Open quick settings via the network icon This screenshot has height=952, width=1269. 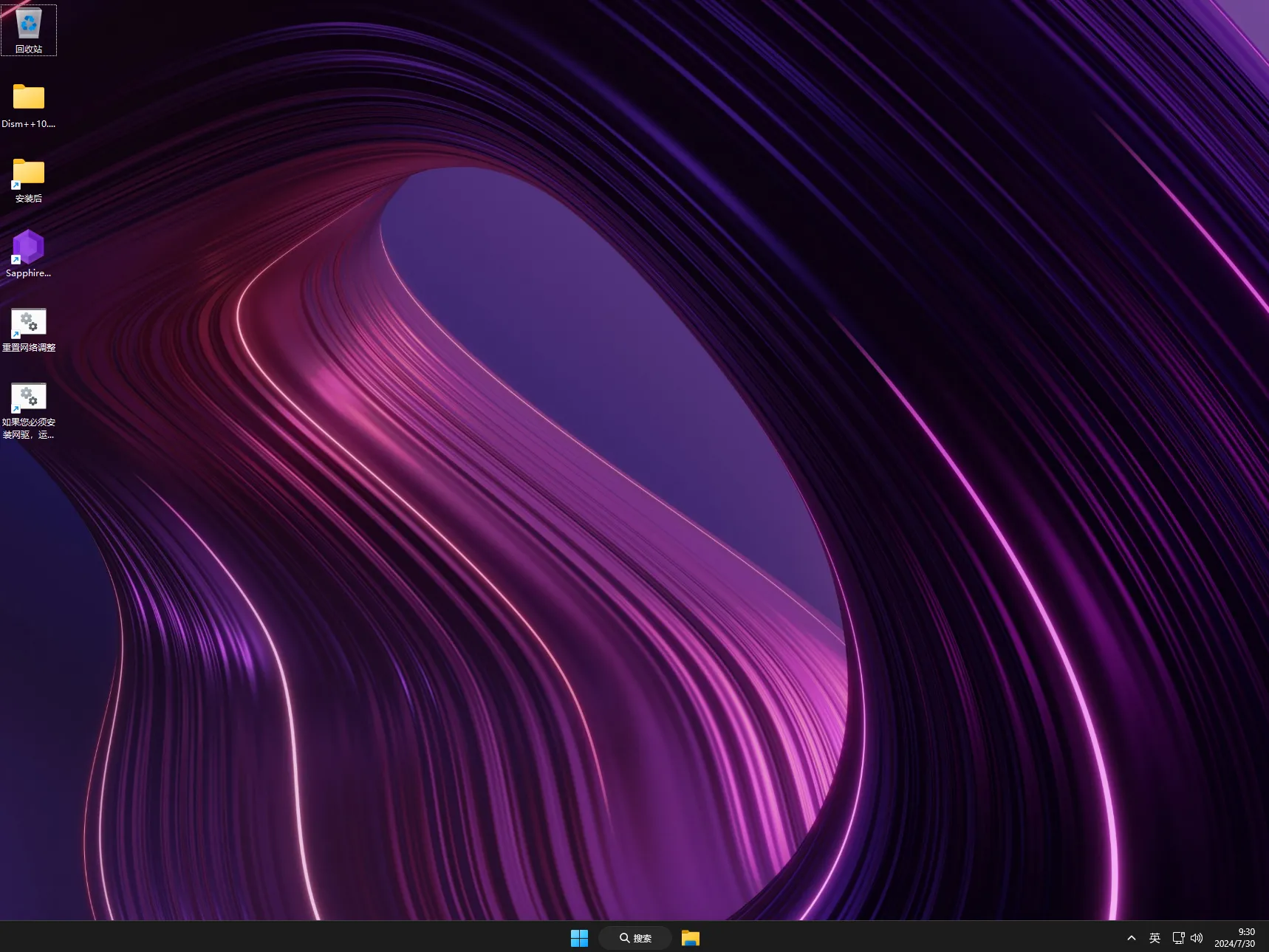(x=1177, y=938)
